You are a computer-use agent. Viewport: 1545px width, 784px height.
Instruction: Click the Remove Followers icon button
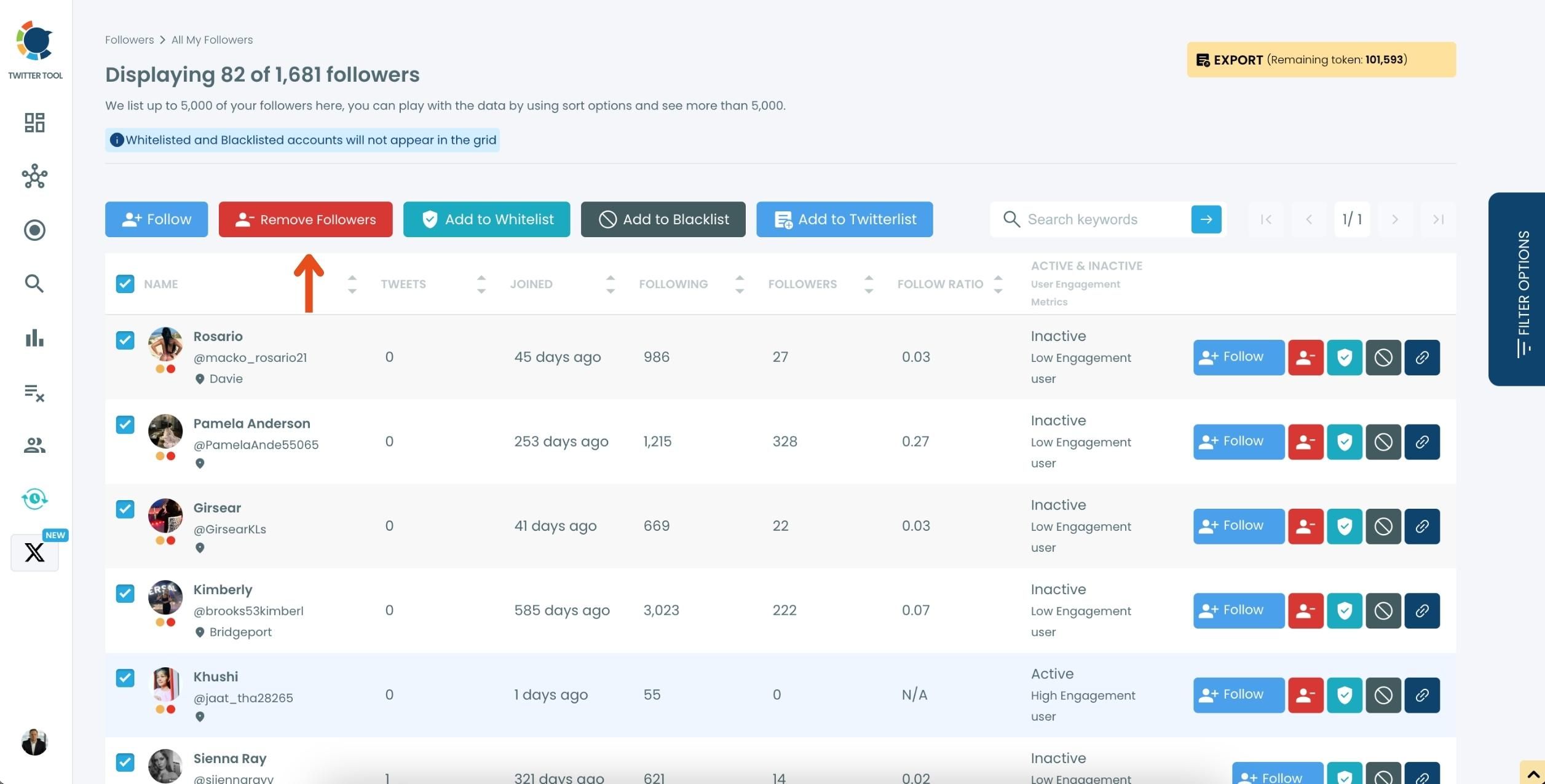click(305, 218)
